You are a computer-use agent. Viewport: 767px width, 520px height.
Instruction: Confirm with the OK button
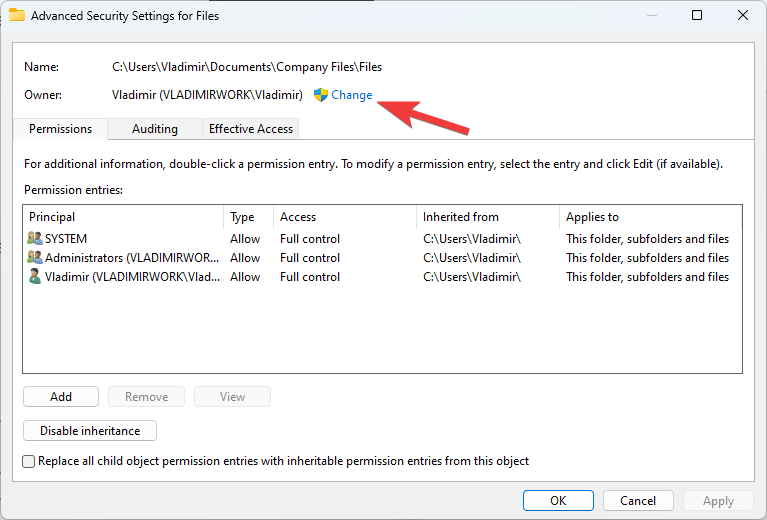[558, 501]
